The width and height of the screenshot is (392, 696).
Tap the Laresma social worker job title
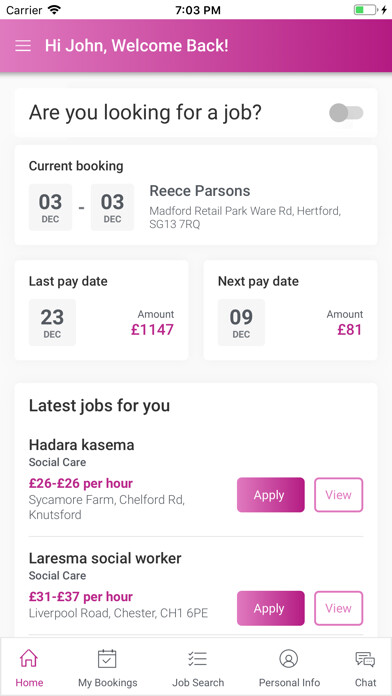pyautogui.click(x=105, y=558)
